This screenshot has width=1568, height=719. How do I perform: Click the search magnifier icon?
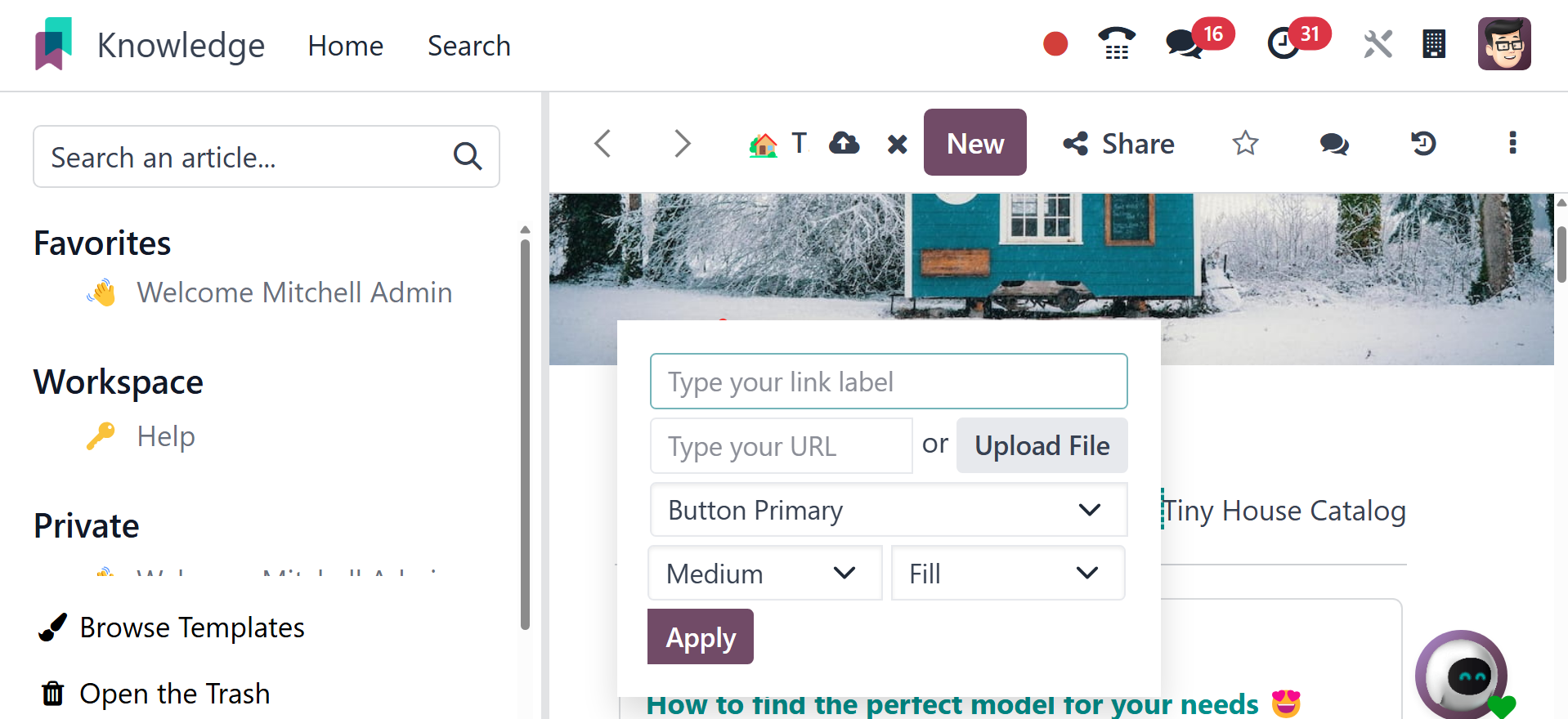468,155
